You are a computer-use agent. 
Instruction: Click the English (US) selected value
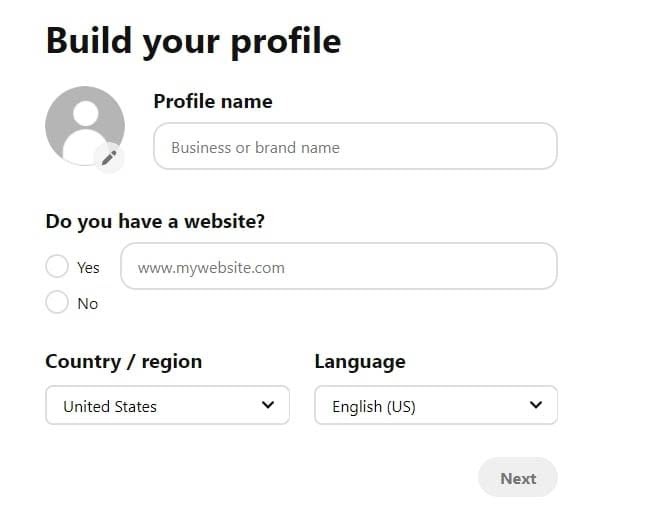374,407
